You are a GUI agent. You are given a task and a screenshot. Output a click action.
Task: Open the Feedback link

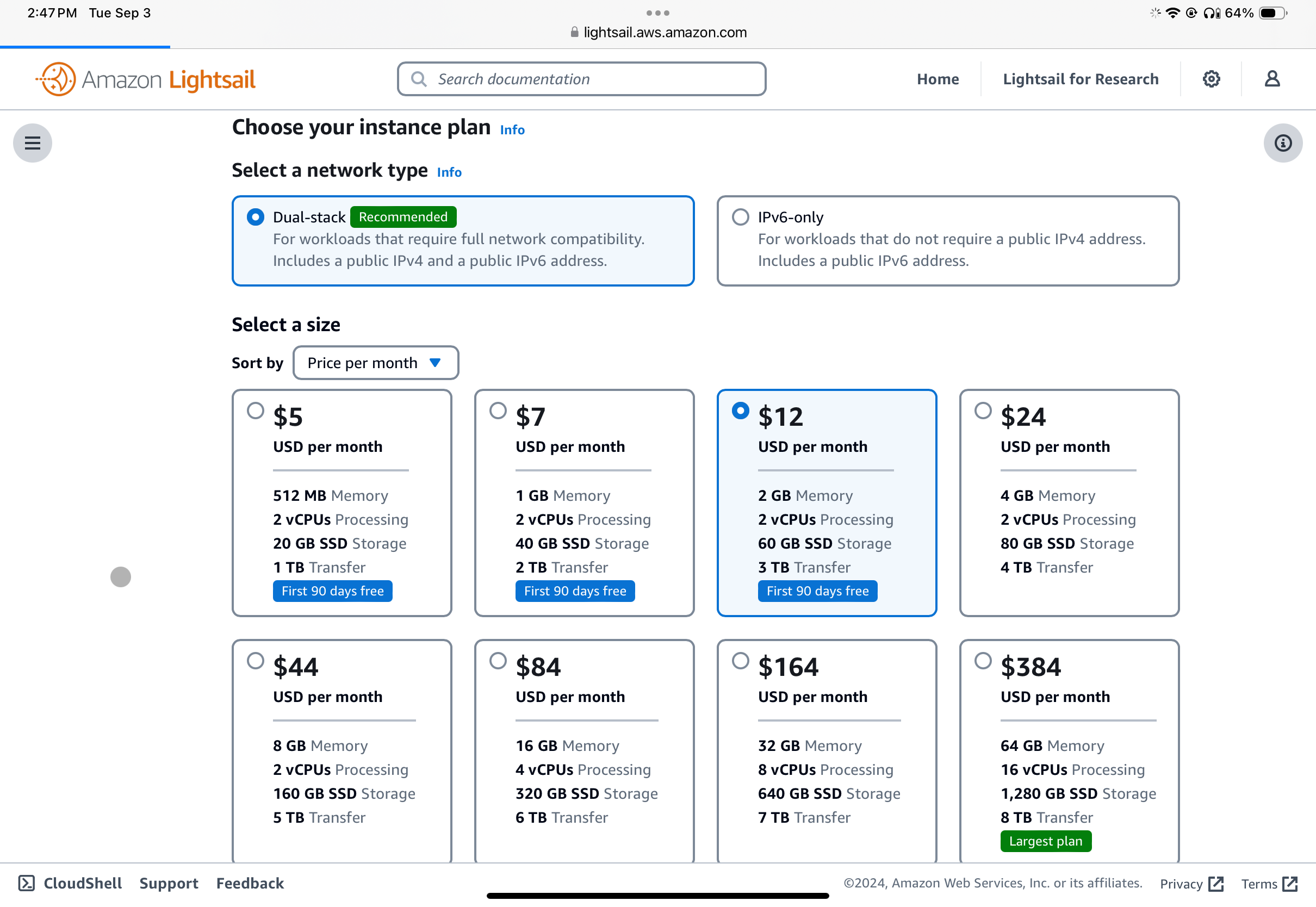(250, 883)
